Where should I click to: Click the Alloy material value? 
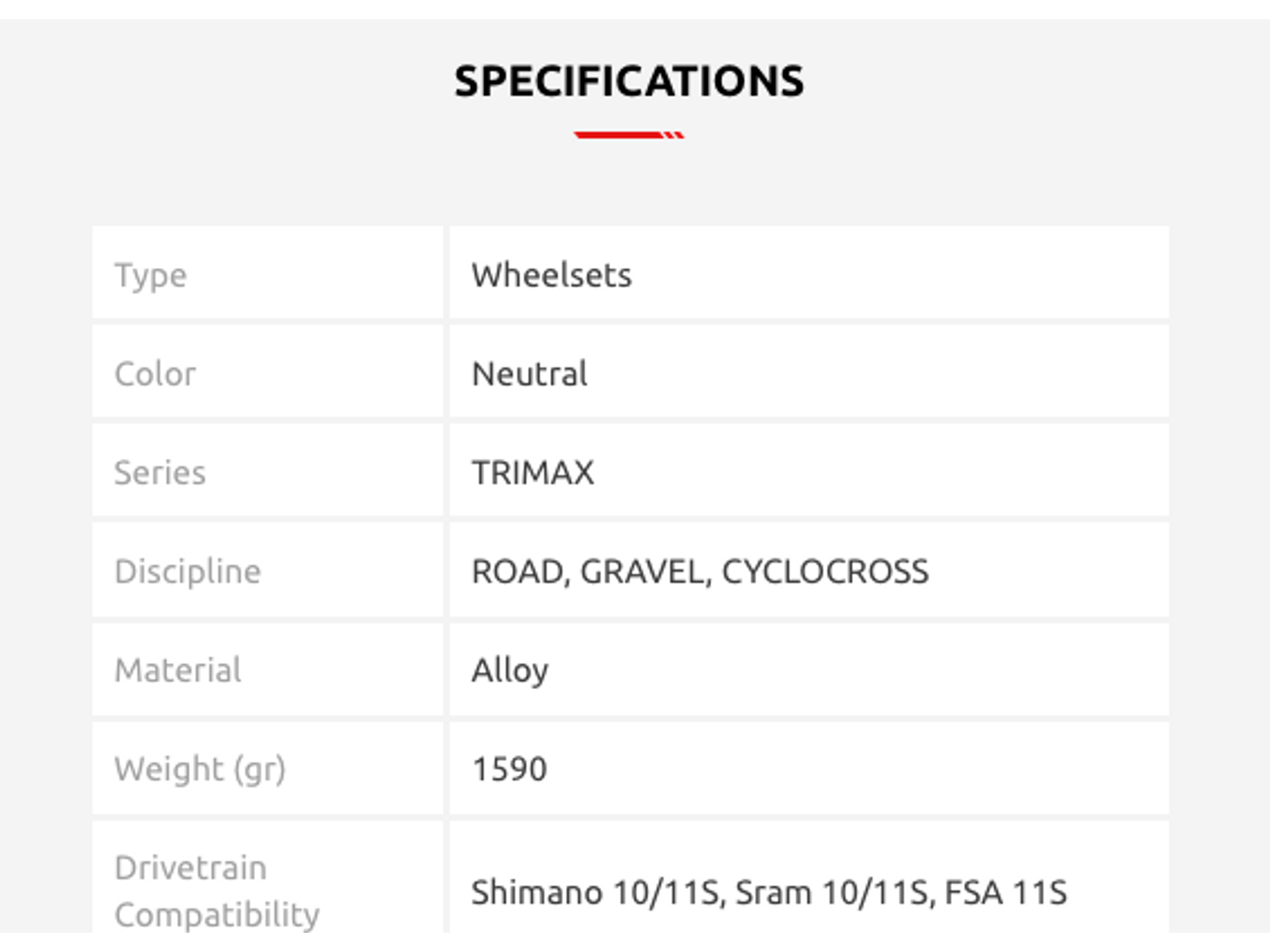click(x=510, y=671)
